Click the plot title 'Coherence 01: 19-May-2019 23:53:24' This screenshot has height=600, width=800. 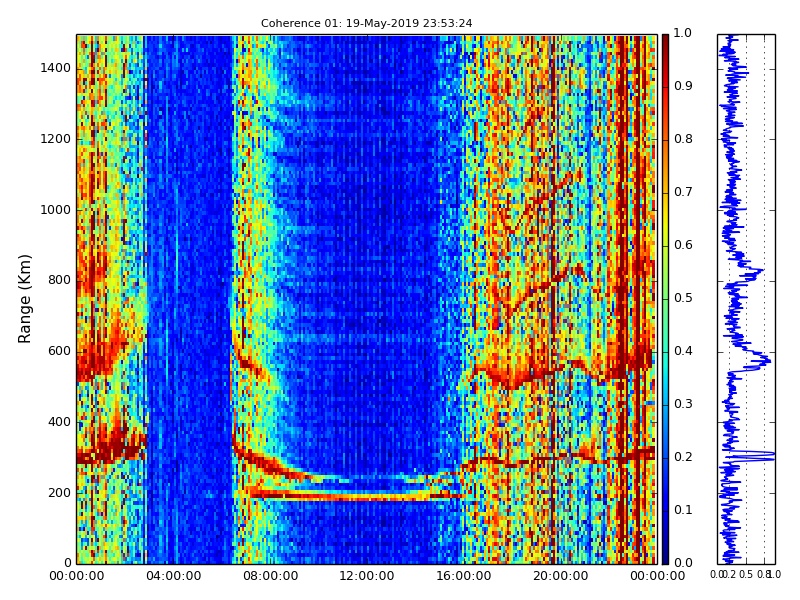pos(366,23)
